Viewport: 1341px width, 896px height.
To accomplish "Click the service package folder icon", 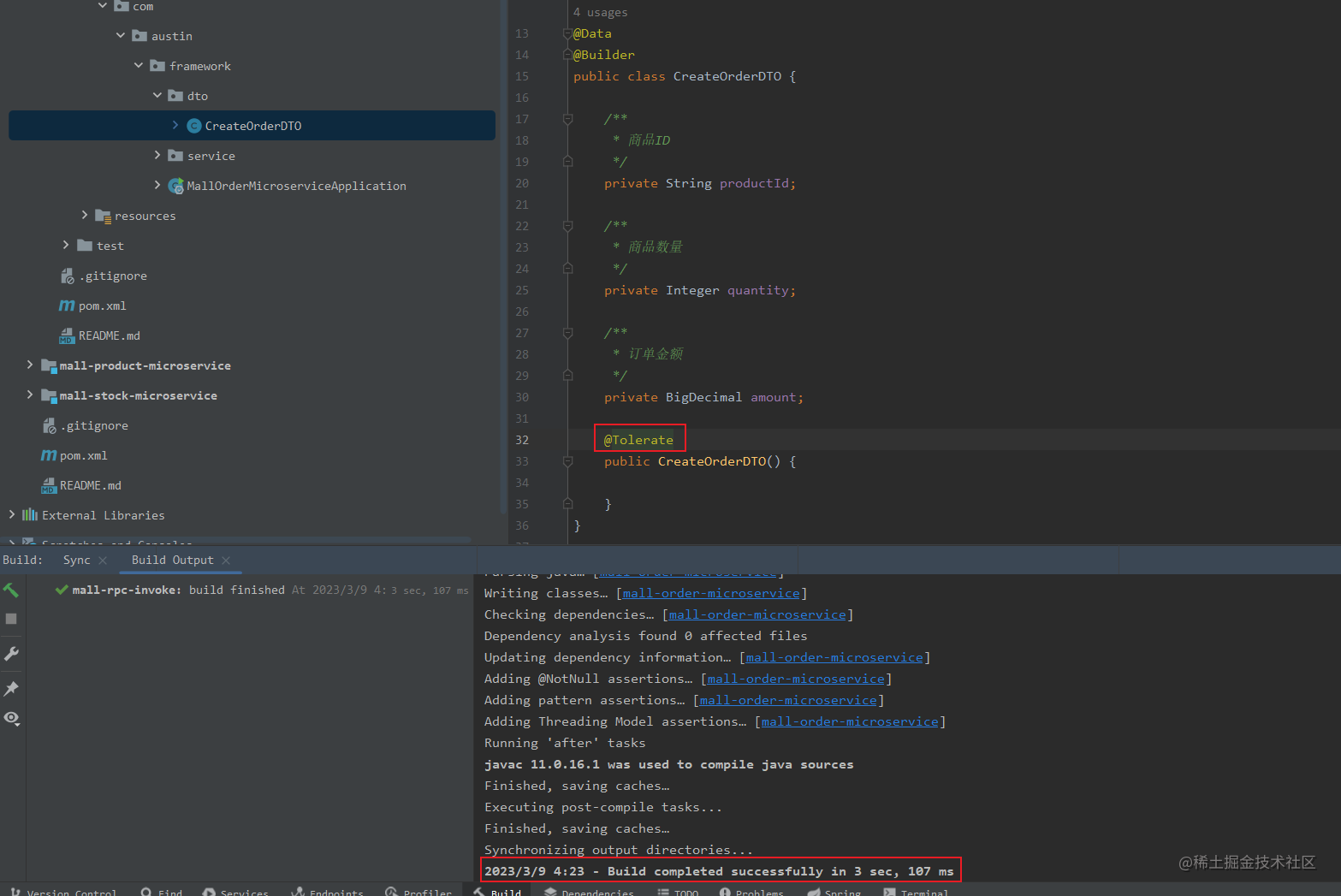I will [x=175, y=156].
